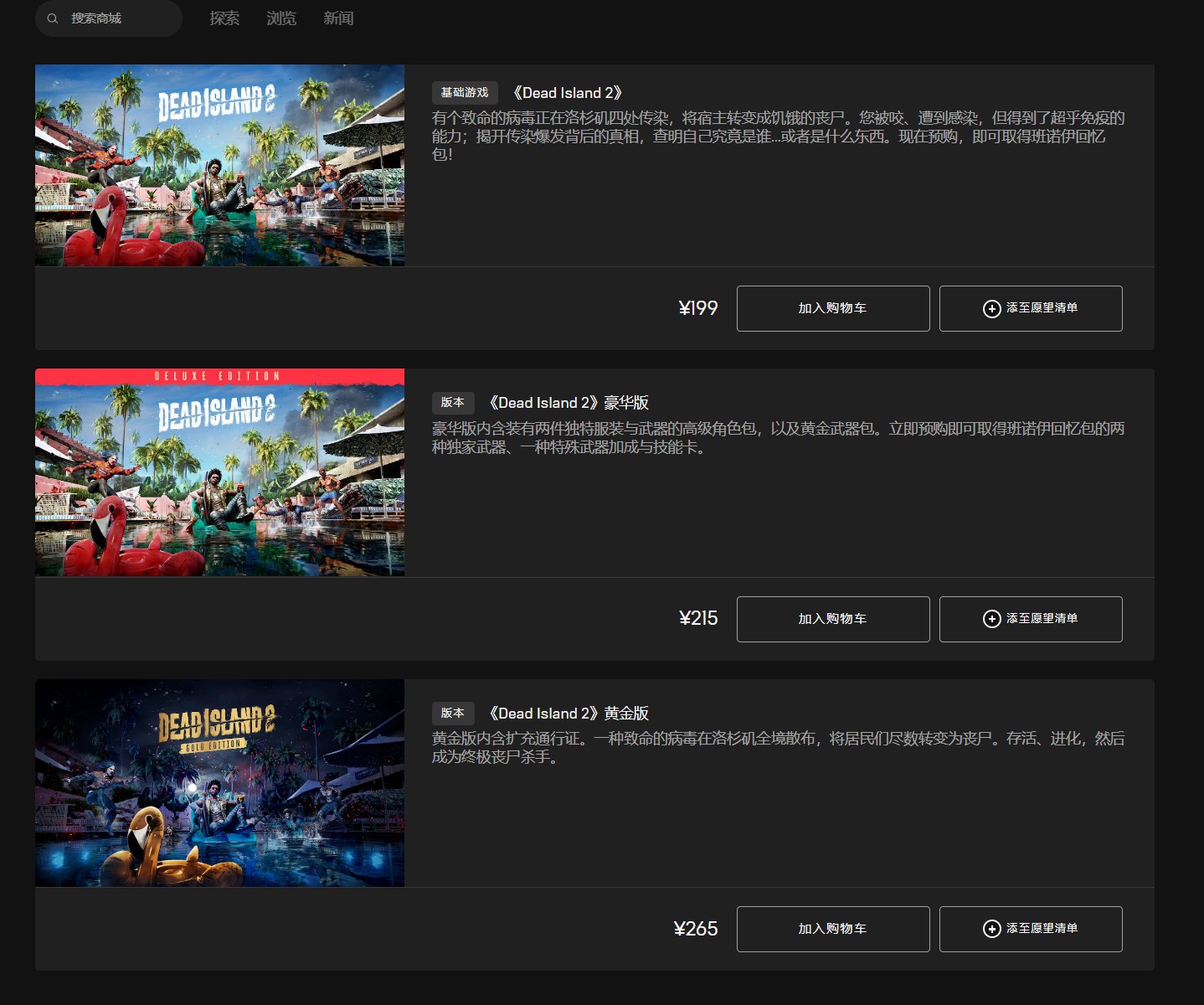Open the Gold Edition cover image
This screenshot has height=1005, width=1204.
219,783
